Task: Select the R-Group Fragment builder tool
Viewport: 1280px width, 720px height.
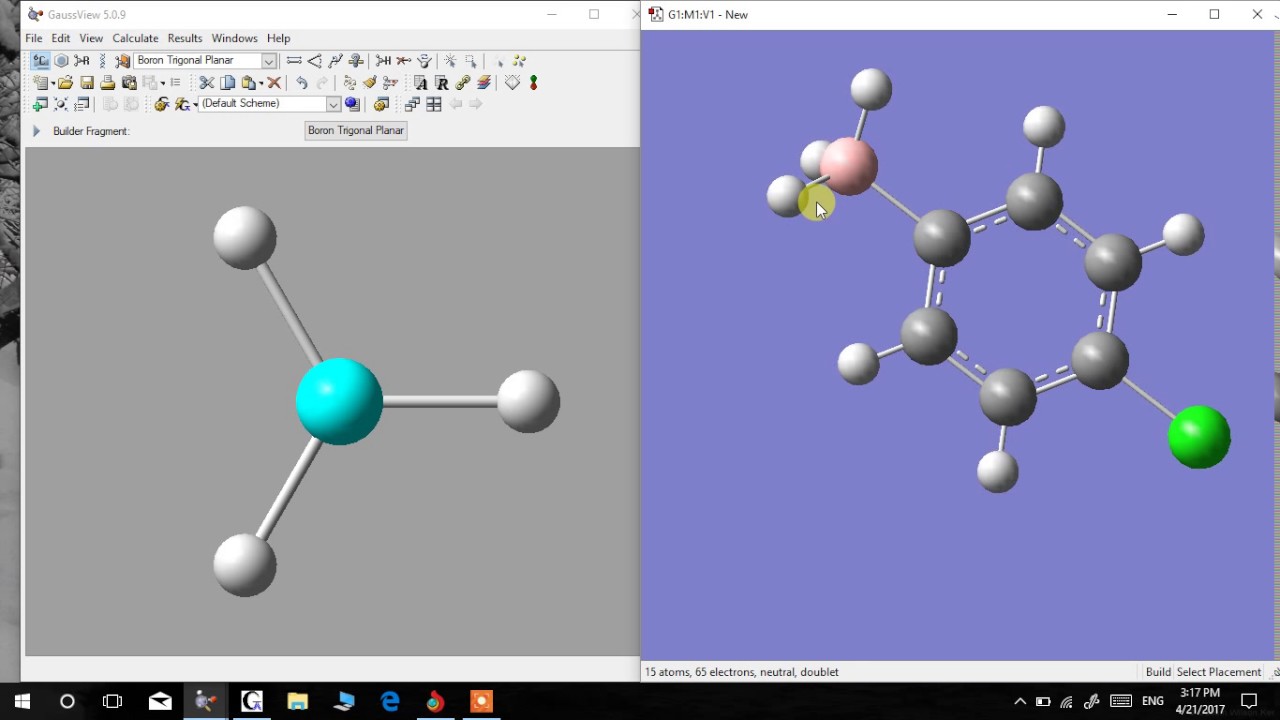Action: [82, 61]
